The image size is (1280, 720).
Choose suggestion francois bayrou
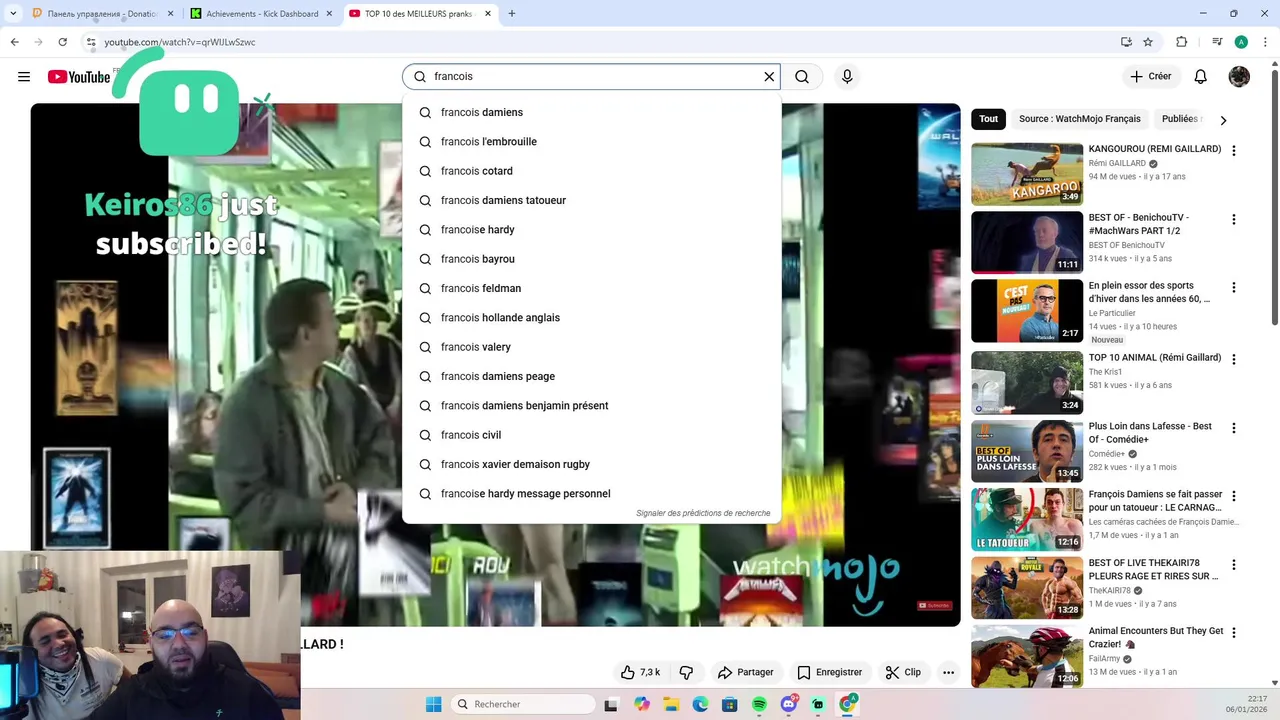[591, 259]
